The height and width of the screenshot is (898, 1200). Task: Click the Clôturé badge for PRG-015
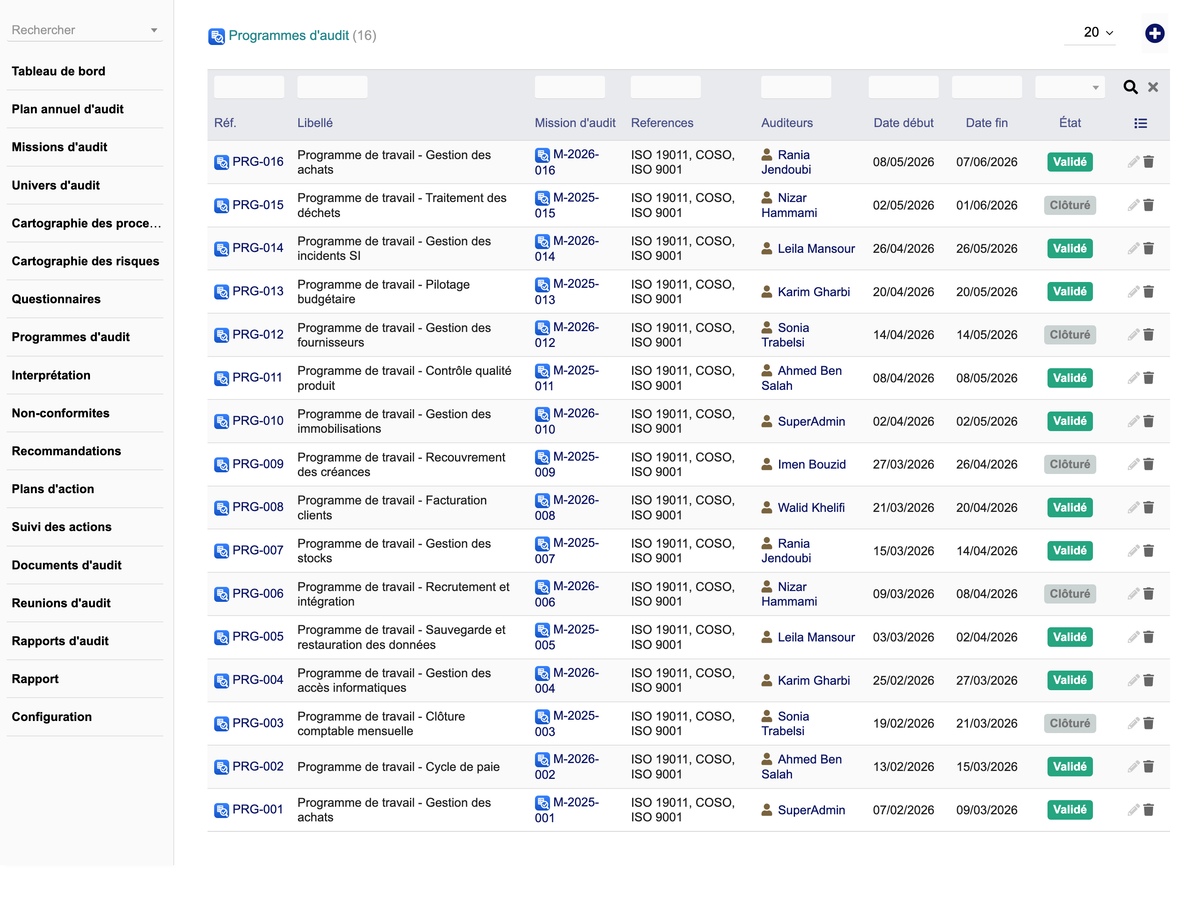click(x=1070, y=205)
